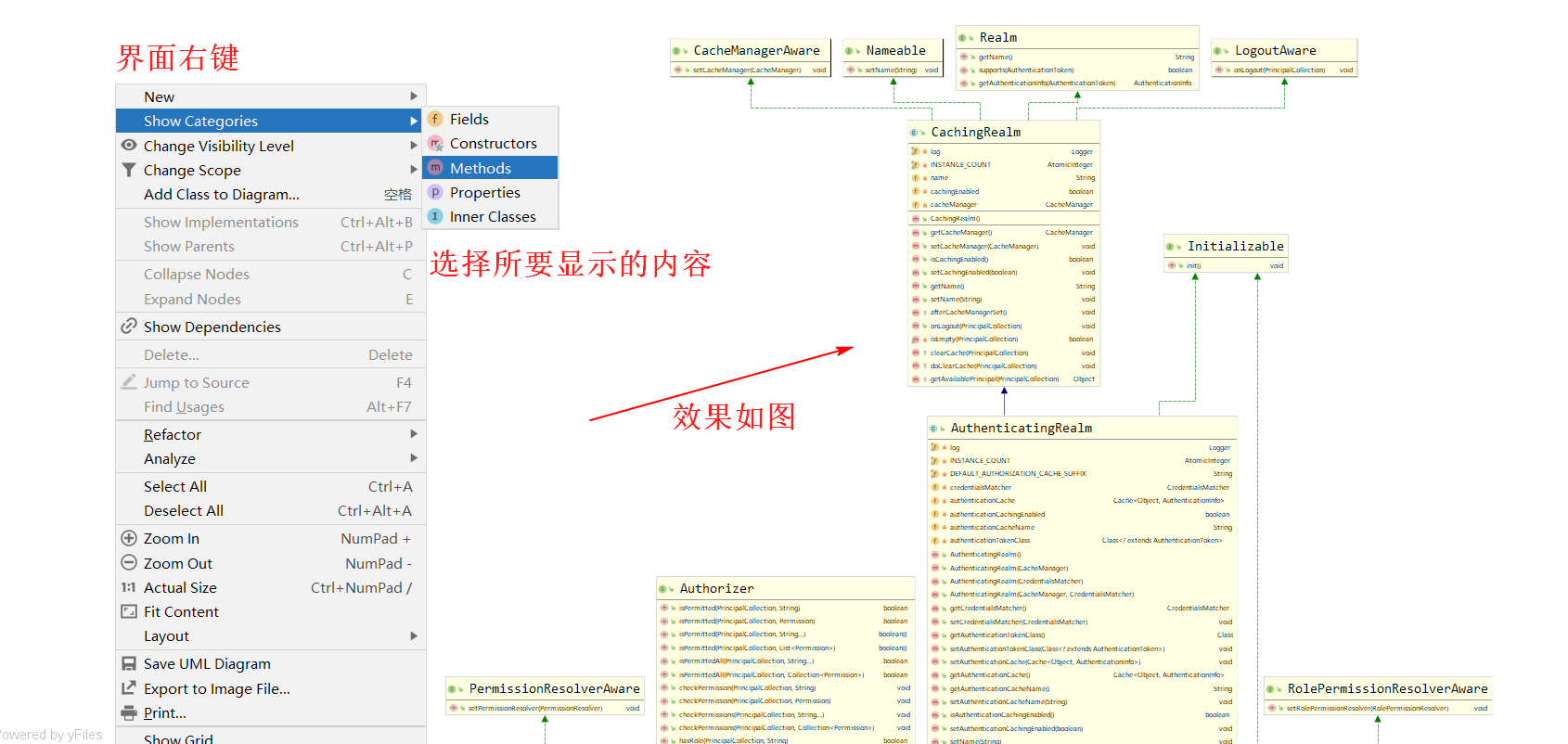Image resolution: width=1568 pixels, height=744 pixels.
Task: Click the Constructors category icon
Action: (x=435, y=144)
